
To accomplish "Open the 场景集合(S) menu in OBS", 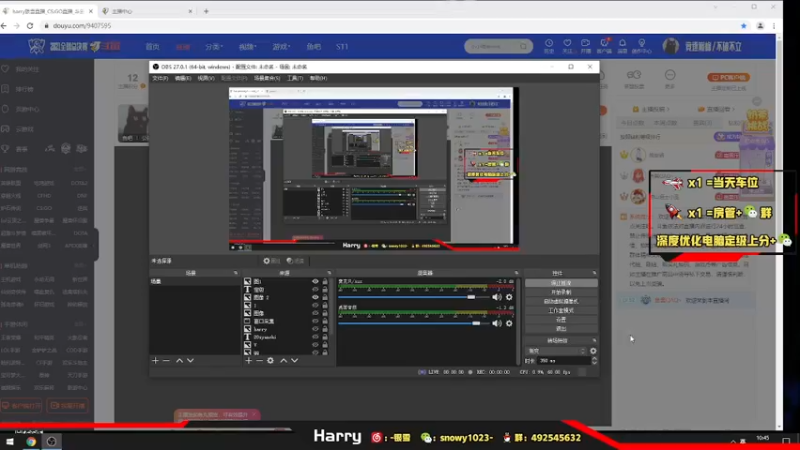I will click(x=267, y=78).
